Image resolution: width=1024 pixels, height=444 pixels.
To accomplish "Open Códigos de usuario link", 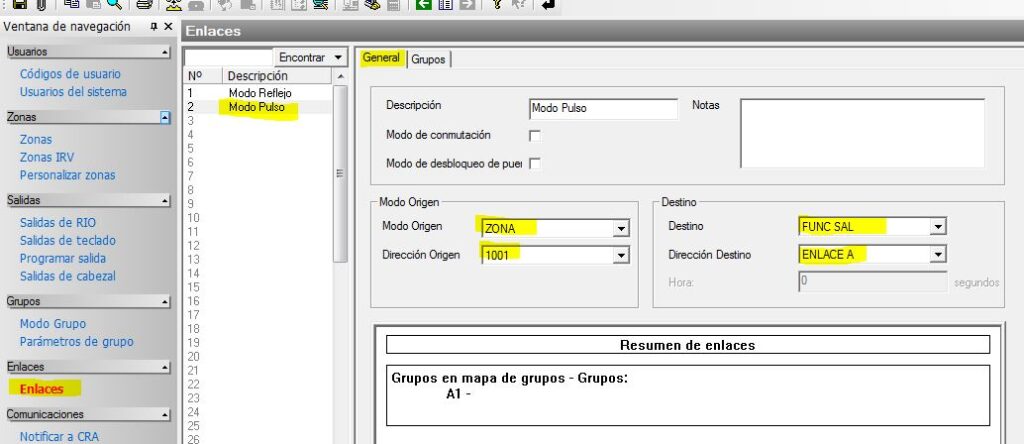I will (70, 74).
